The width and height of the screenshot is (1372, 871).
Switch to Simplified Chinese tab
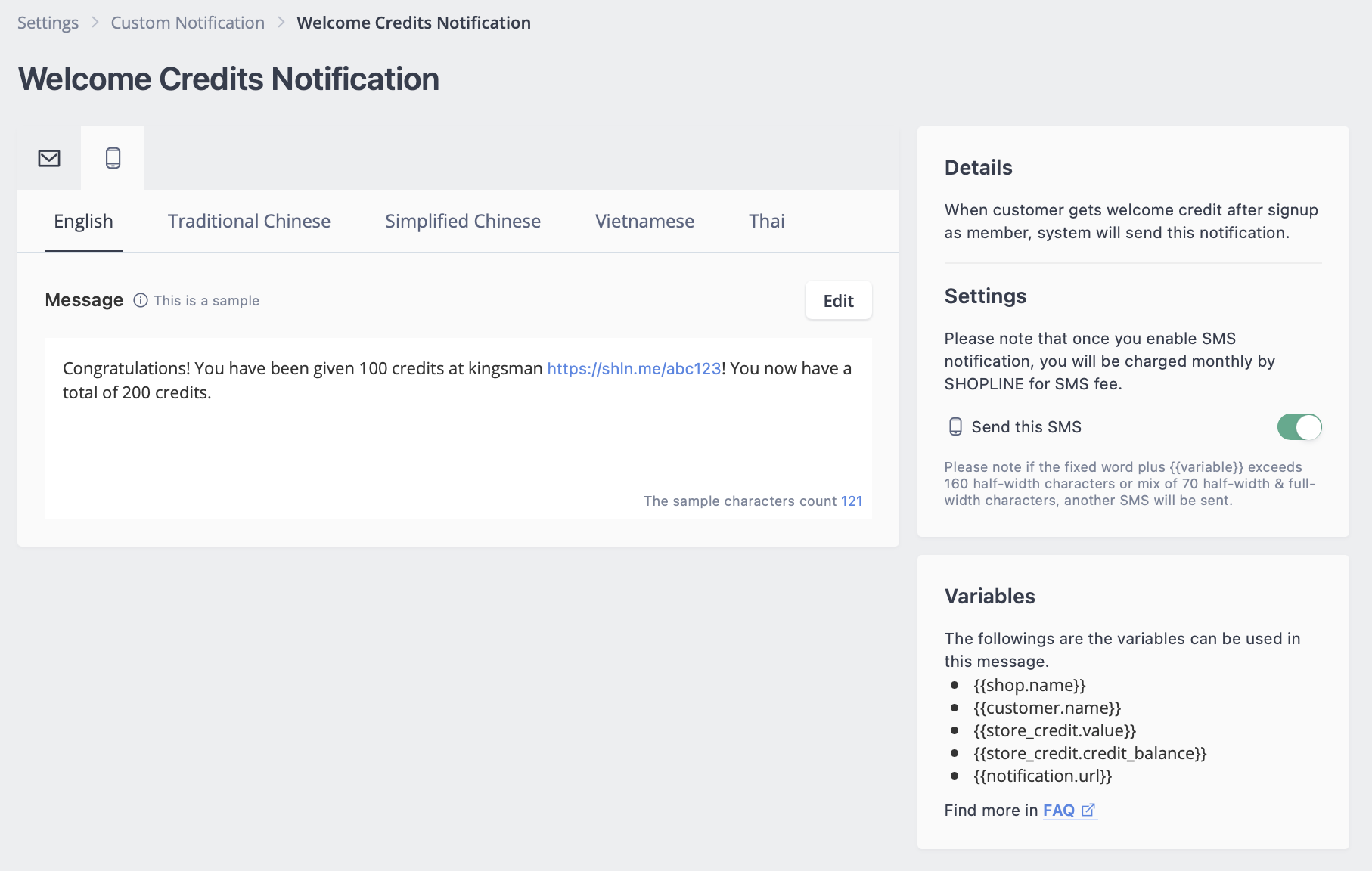463,222
